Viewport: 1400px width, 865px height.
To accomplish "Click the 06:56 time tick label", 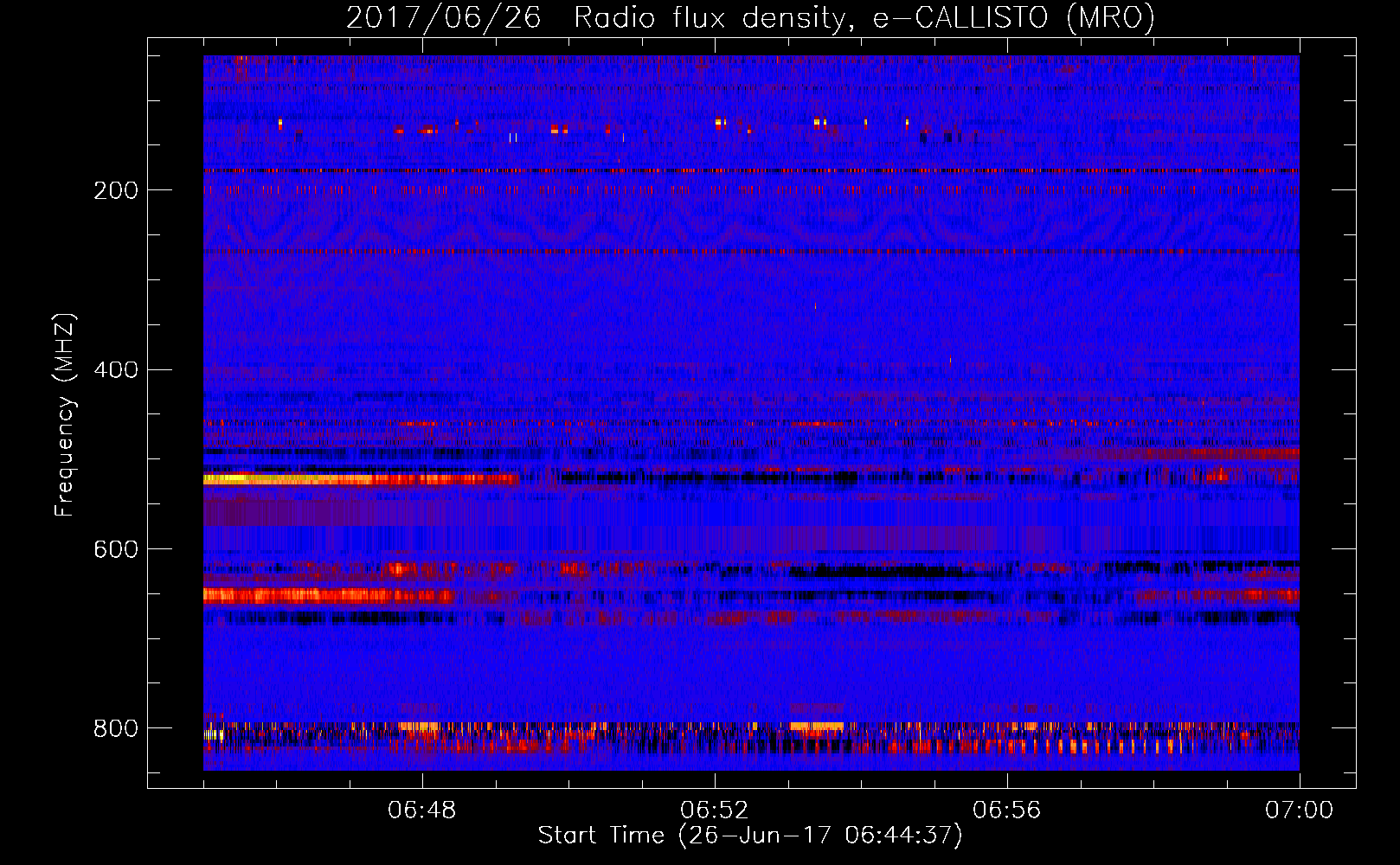I will click(x=1007, y=811).
